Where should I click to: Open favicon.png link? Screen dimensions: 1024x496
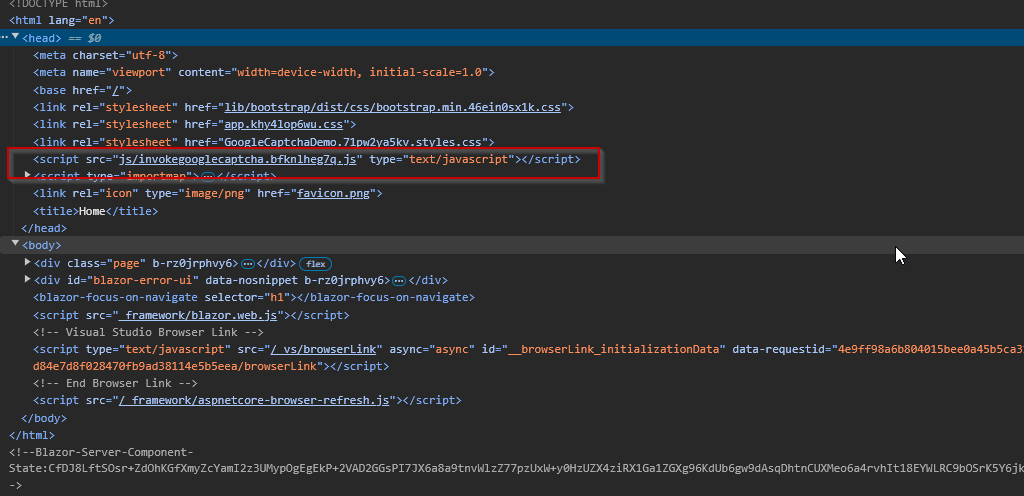pyautogui.click(x=333, y=194)
